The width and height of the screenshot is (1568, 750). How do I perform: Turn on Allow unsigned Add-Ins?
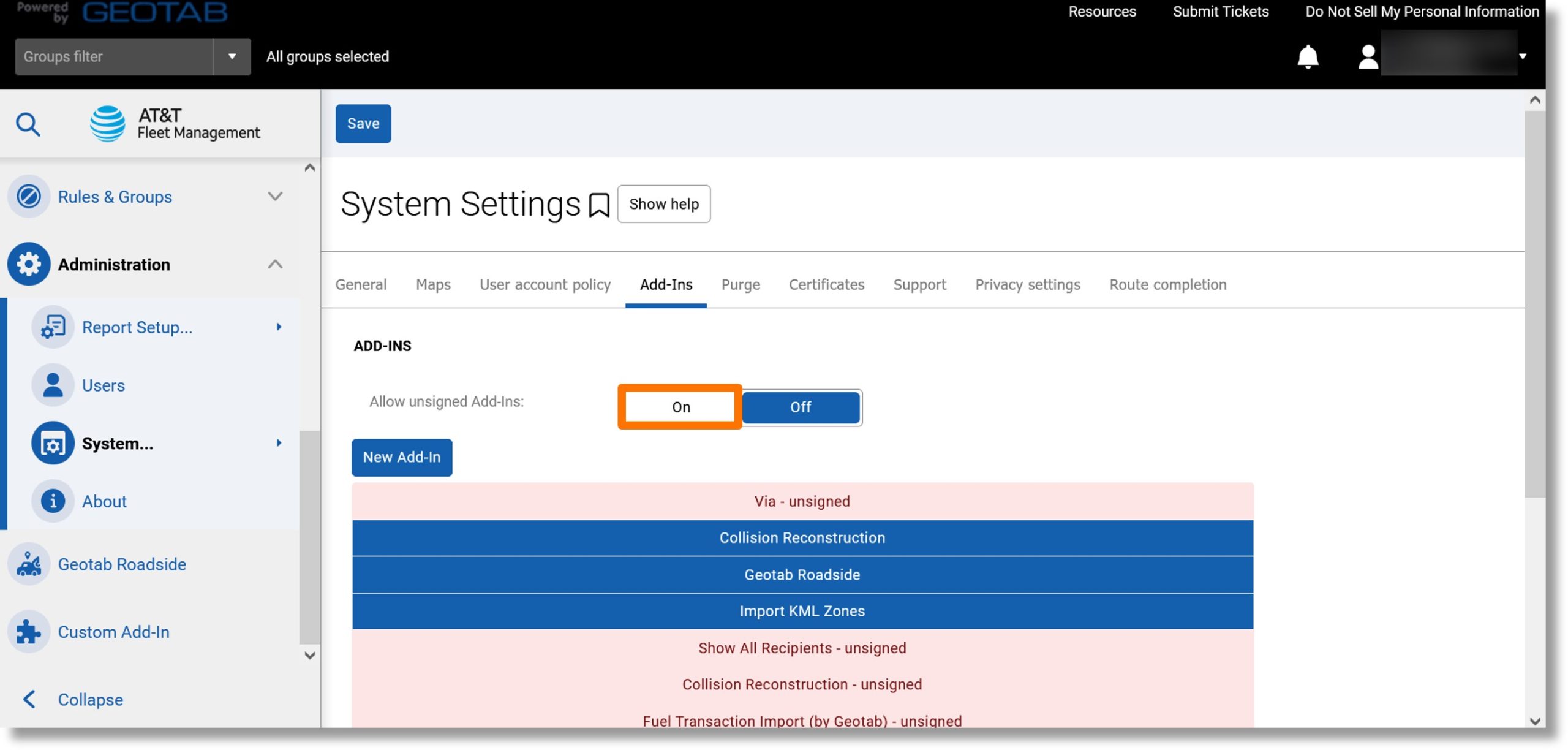tap(680, 407)
